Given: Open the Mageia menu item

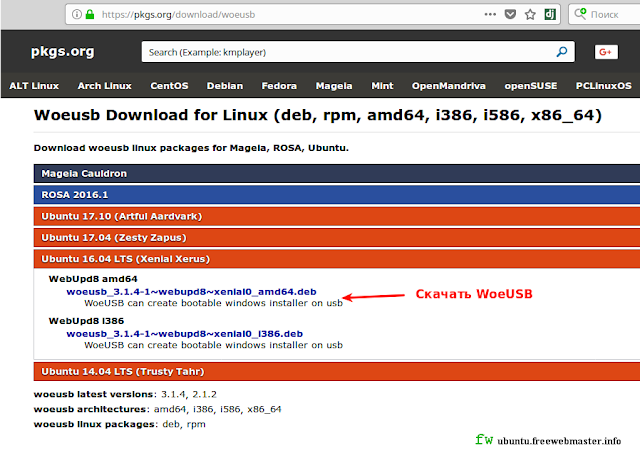Looking at the screenshot, I should click(x=334, y=86).
